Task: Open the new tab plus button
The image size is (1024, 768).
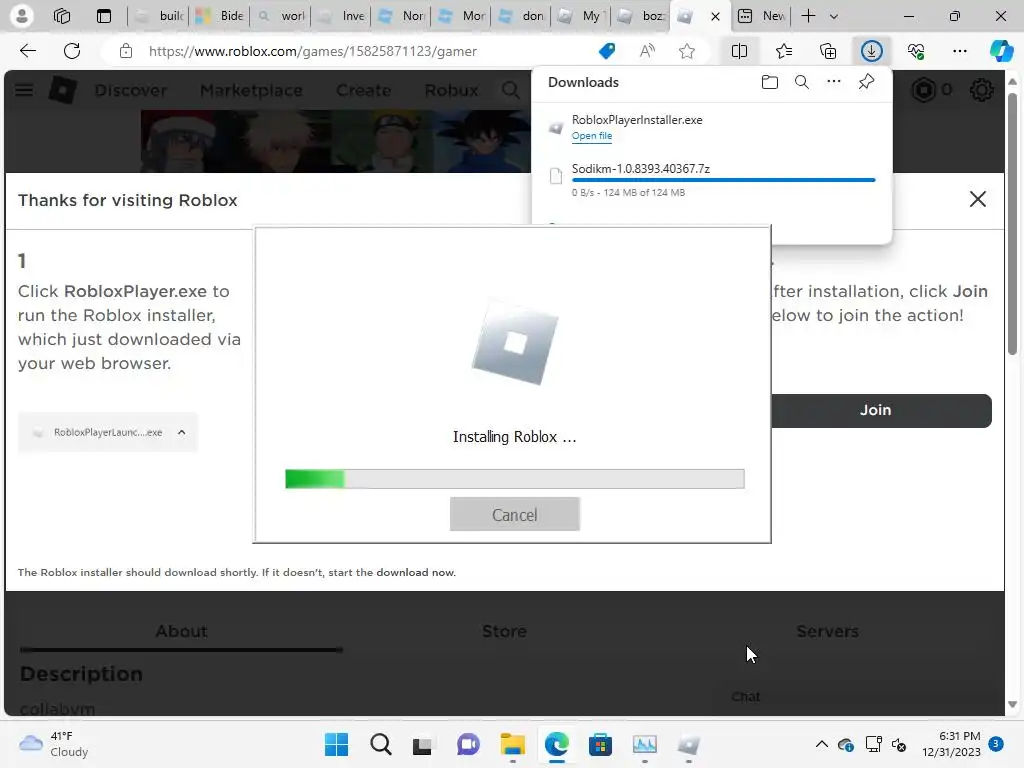Action: point(808,16)
